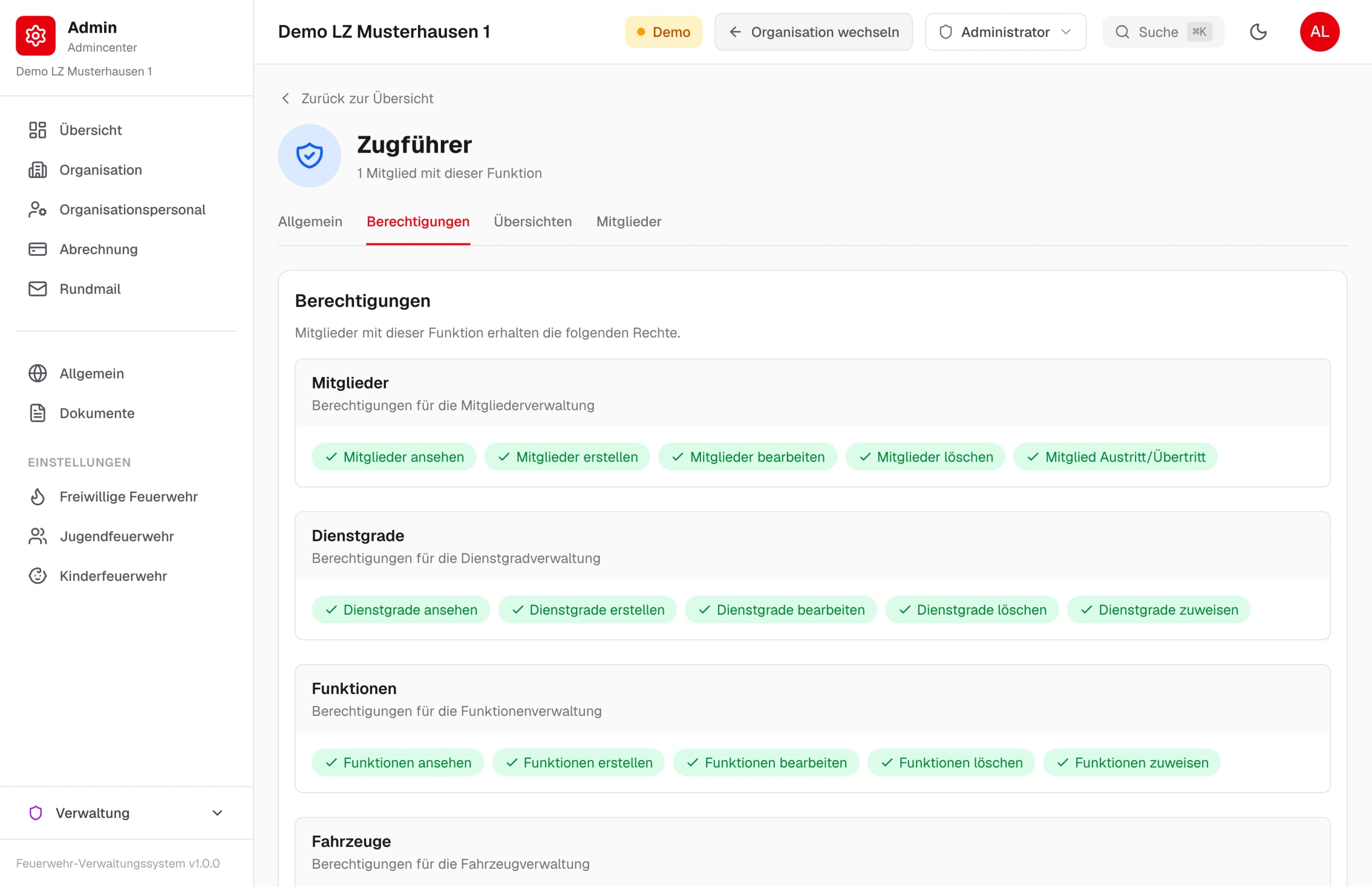This screenshot has height=887, width=1372.
Task: Click the Funktionen ansehen chip
Action: pyautogui.click(x=398, y=763)
